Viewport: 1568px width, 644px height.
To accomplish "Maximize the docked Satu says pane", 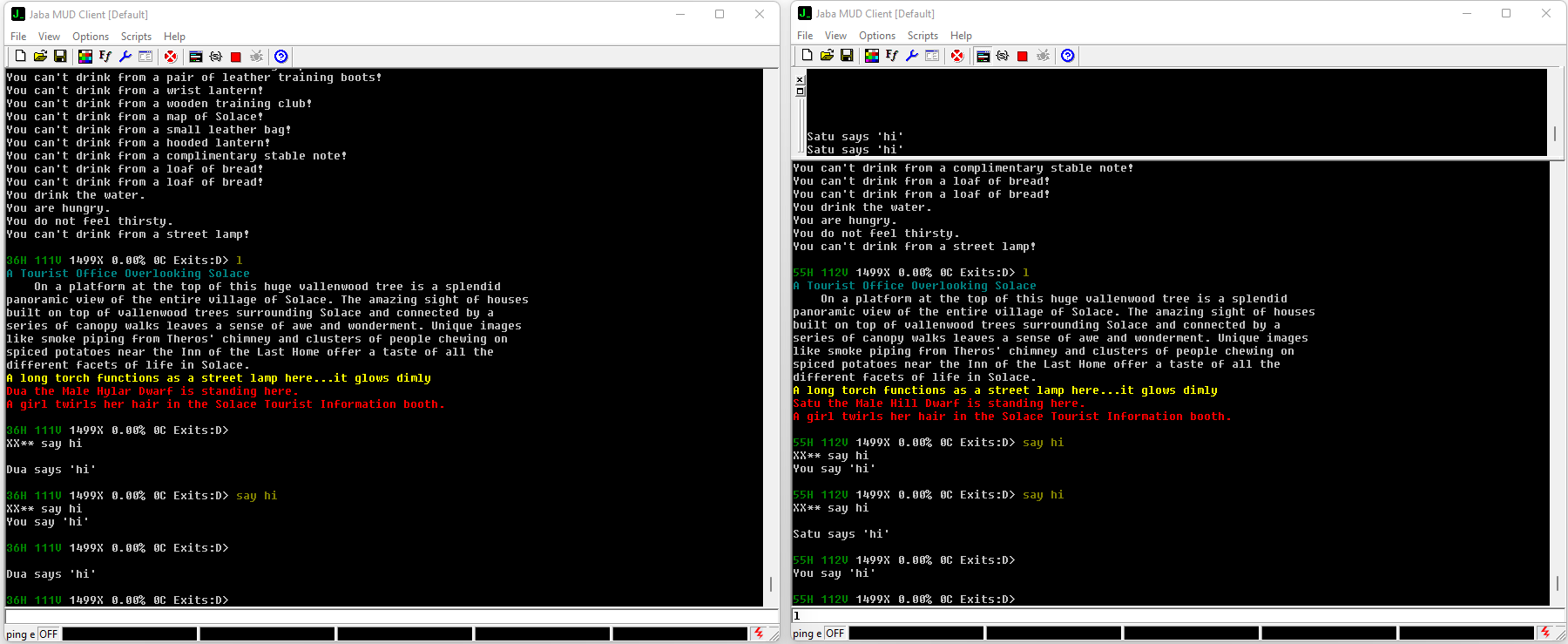I will point(801,91).
